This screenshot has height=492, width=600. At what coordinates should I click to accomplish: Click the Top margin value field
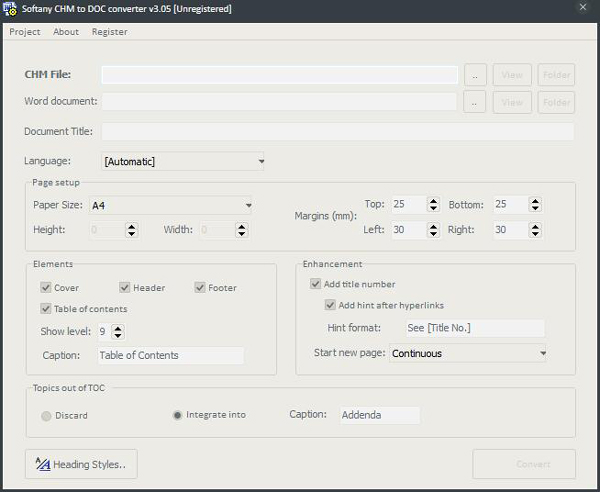[409, 204]
